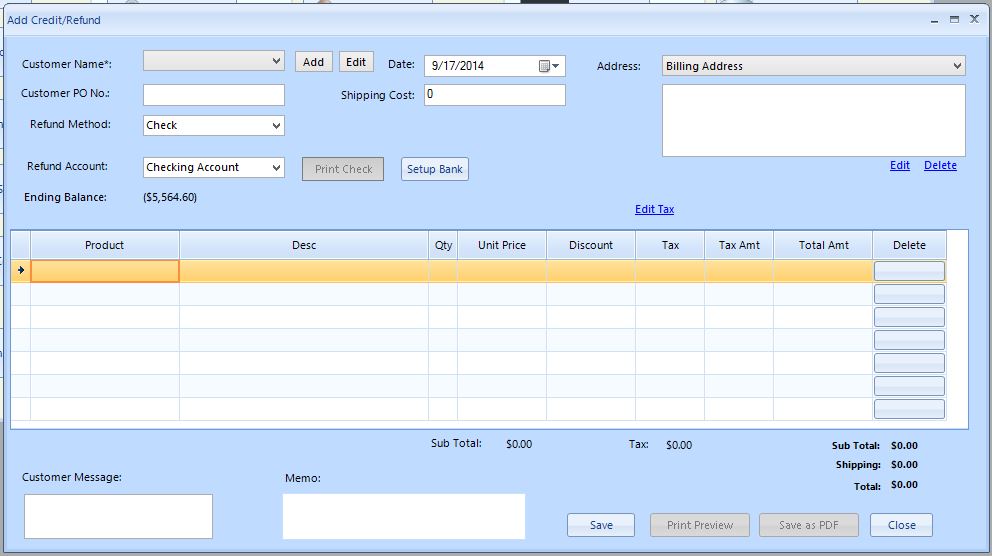Click into the Customer PO No. field

(x=214, y=95)
